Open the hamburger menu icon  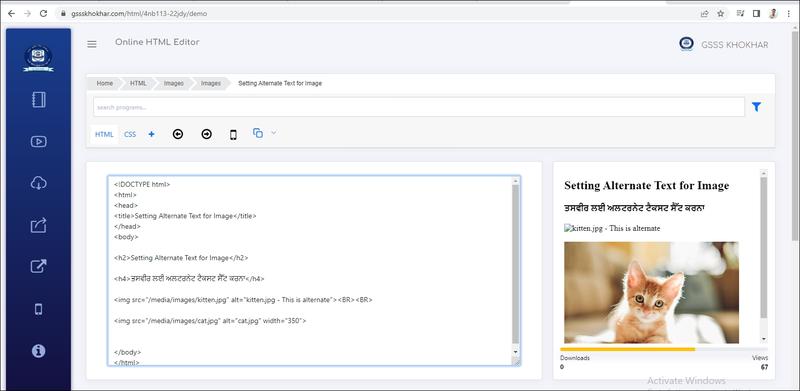click(92, 44)
